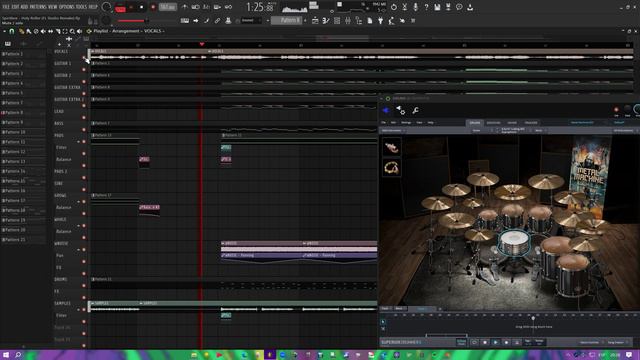Screen dimensions: 640x360
Task: Click the playlist speaker playback tool
Action: [x=80, y=31]
